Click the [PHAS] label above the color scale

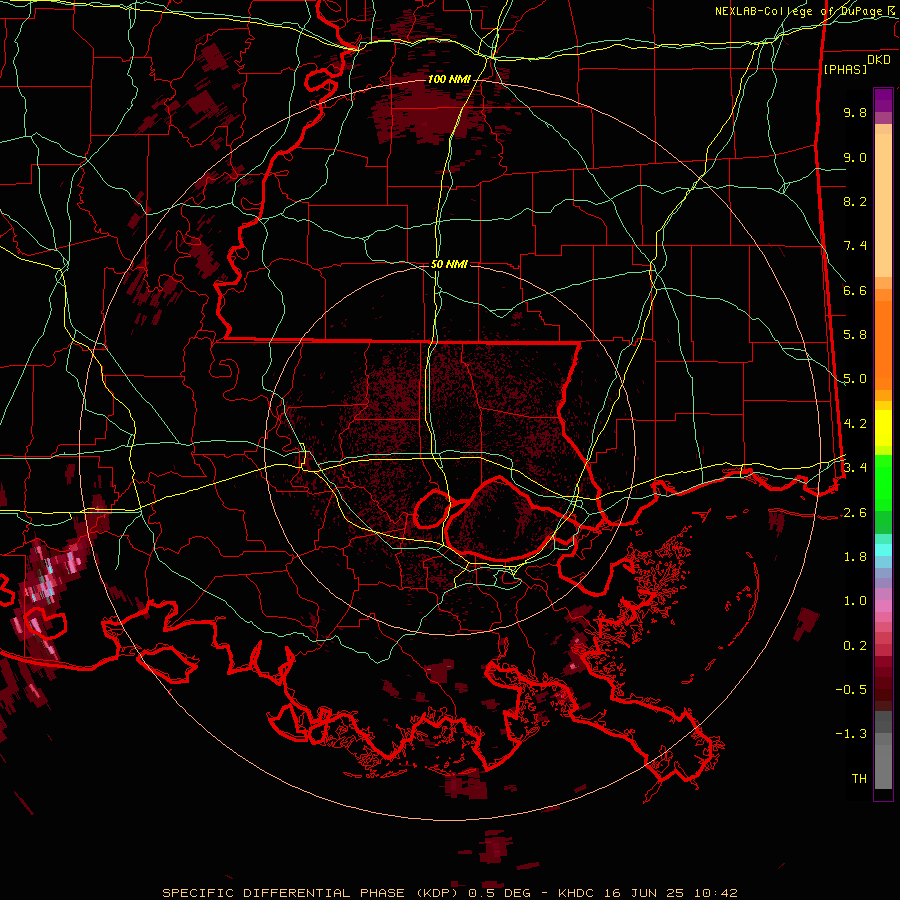[x=845, y=69]
